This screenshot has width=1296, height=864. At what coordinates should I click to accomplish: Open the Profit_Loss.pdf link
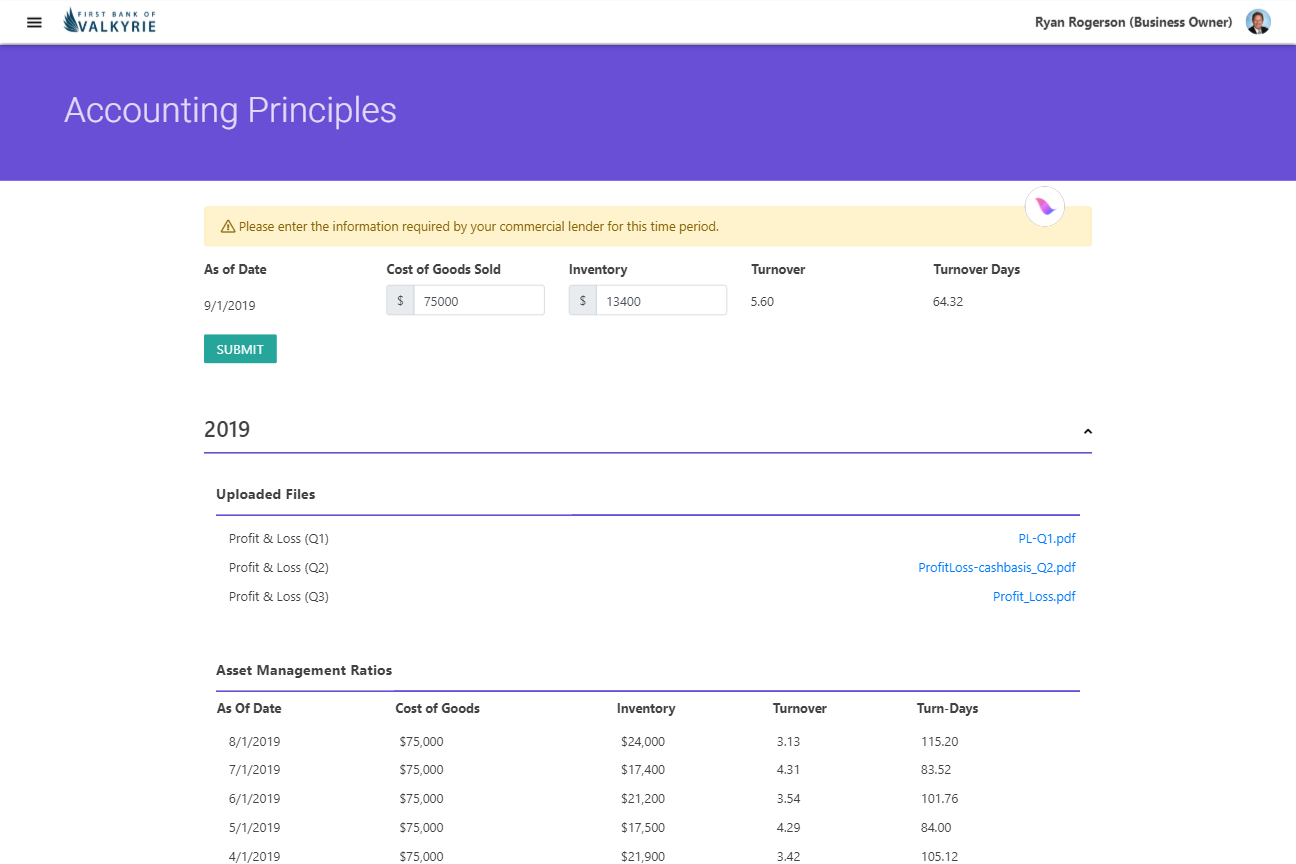(1034, 597)
